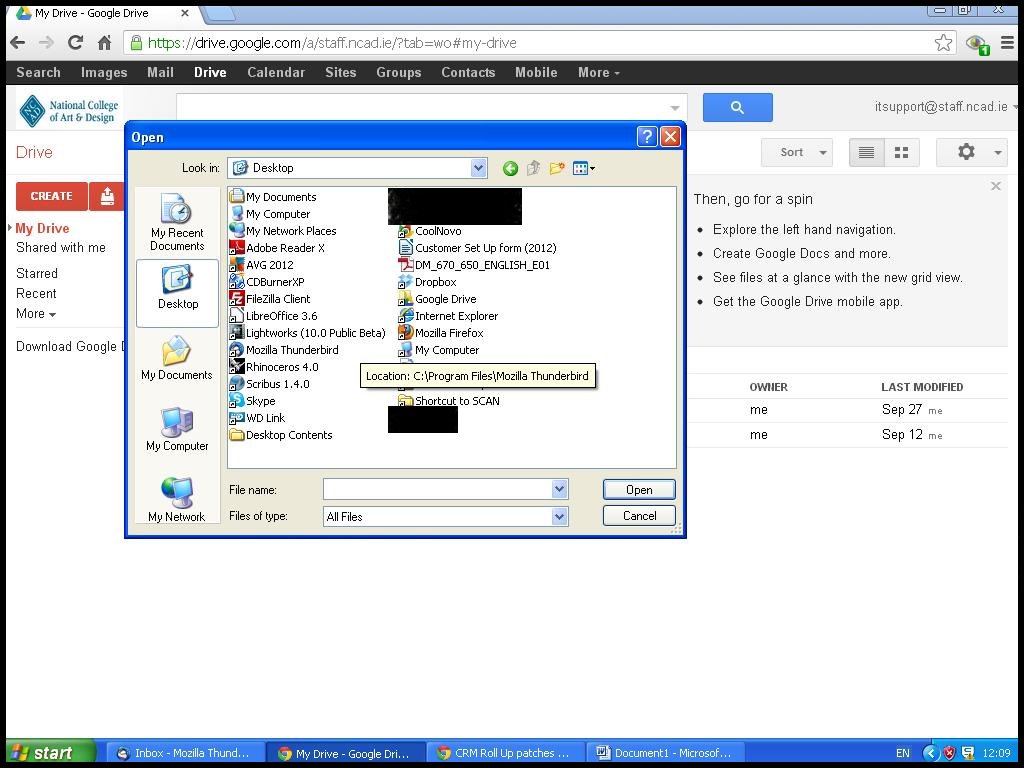Select My Network Places in file list
The height and width of the screenshot is (768, 1024).
point(283,231)
